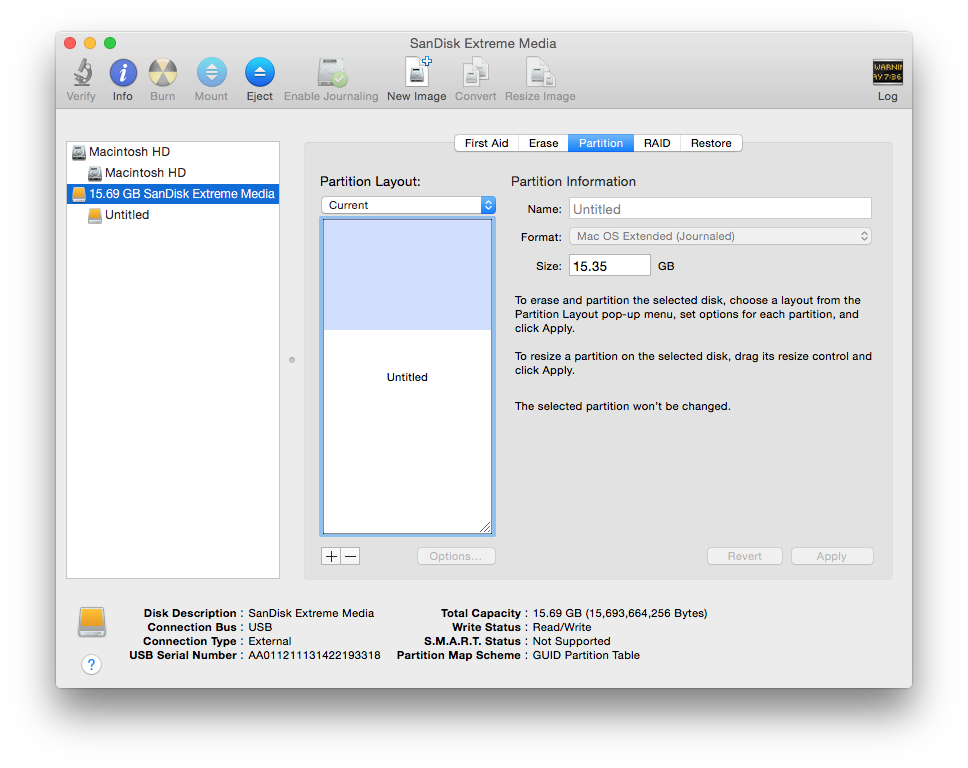This screenshot has width=968, height=768.
Task: Click the Enable Journaling icon
Action: (332, 73)
